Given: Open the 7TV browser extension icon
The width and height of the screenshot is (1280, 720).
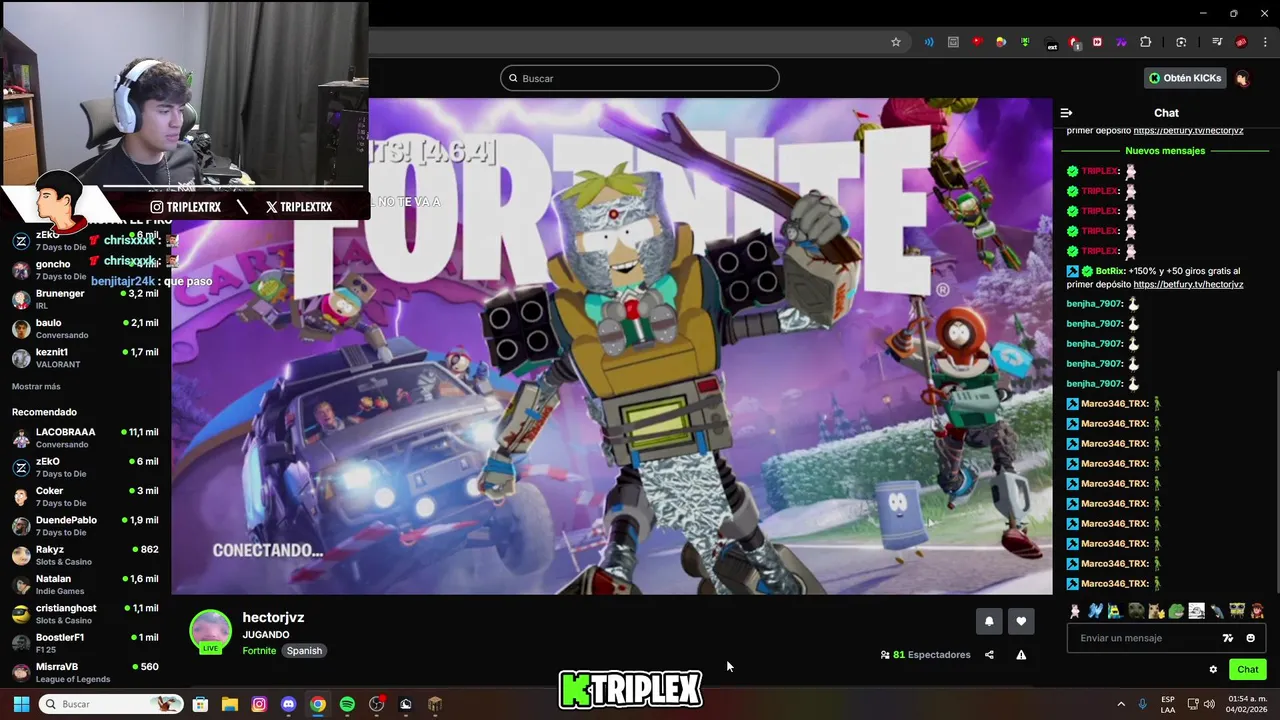Looking at the screenshot, I should 1121,42.
